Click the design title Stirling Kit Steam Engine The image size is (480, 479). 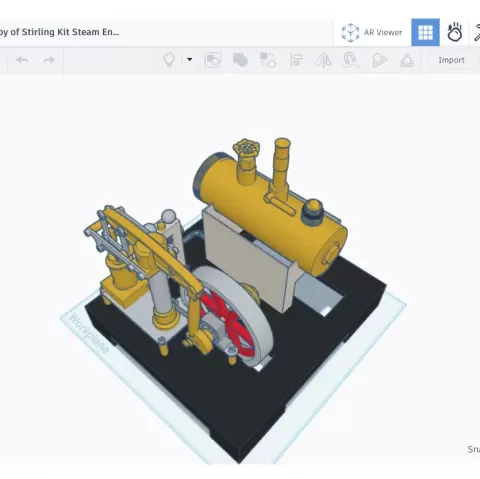pyautogui.click(x=59, y=32)
